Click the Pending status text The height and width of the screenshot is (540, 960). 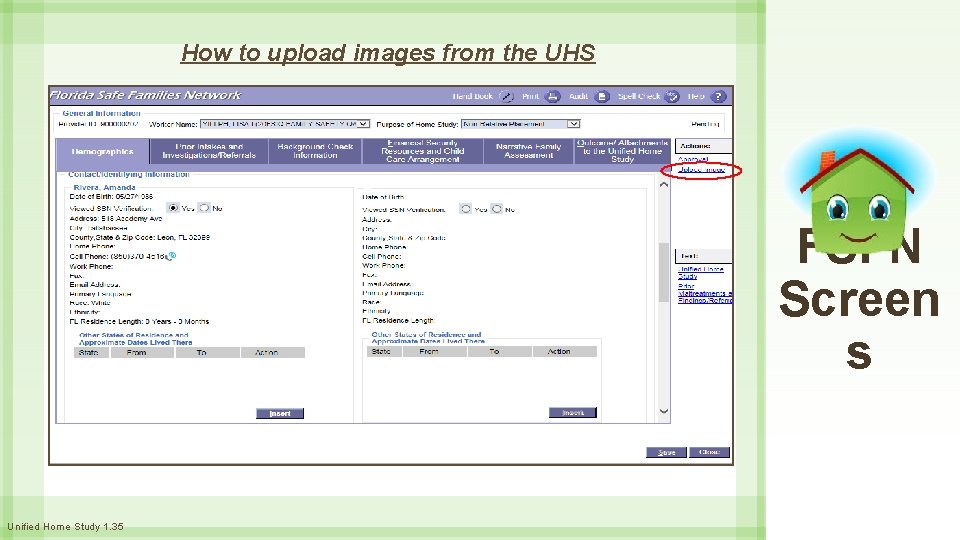[705, 124]
